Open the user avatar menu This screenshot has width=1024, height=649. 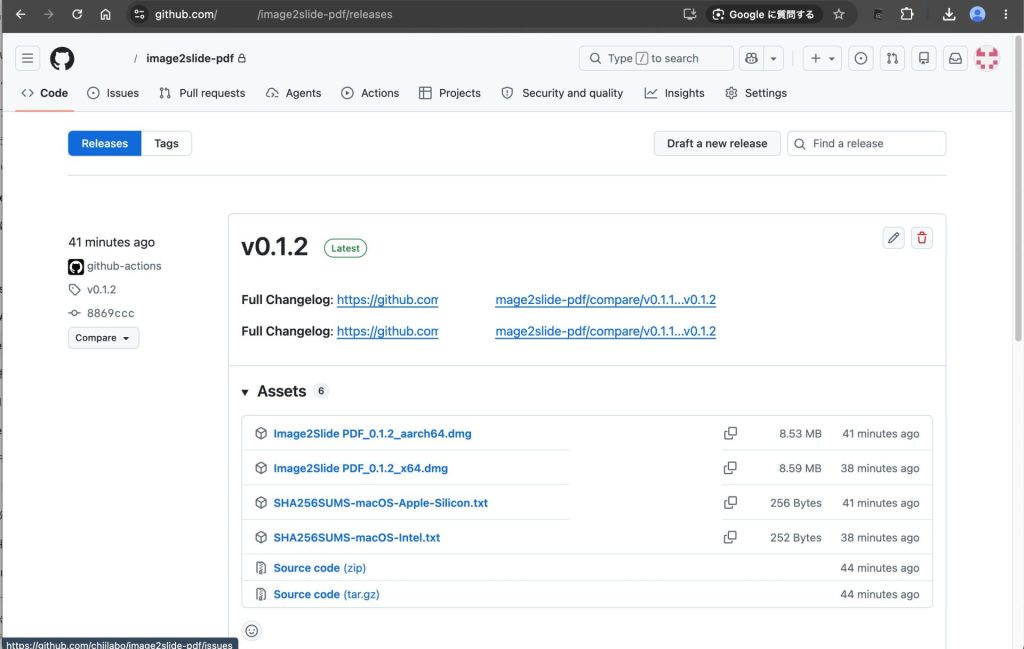tap(987, 58)
